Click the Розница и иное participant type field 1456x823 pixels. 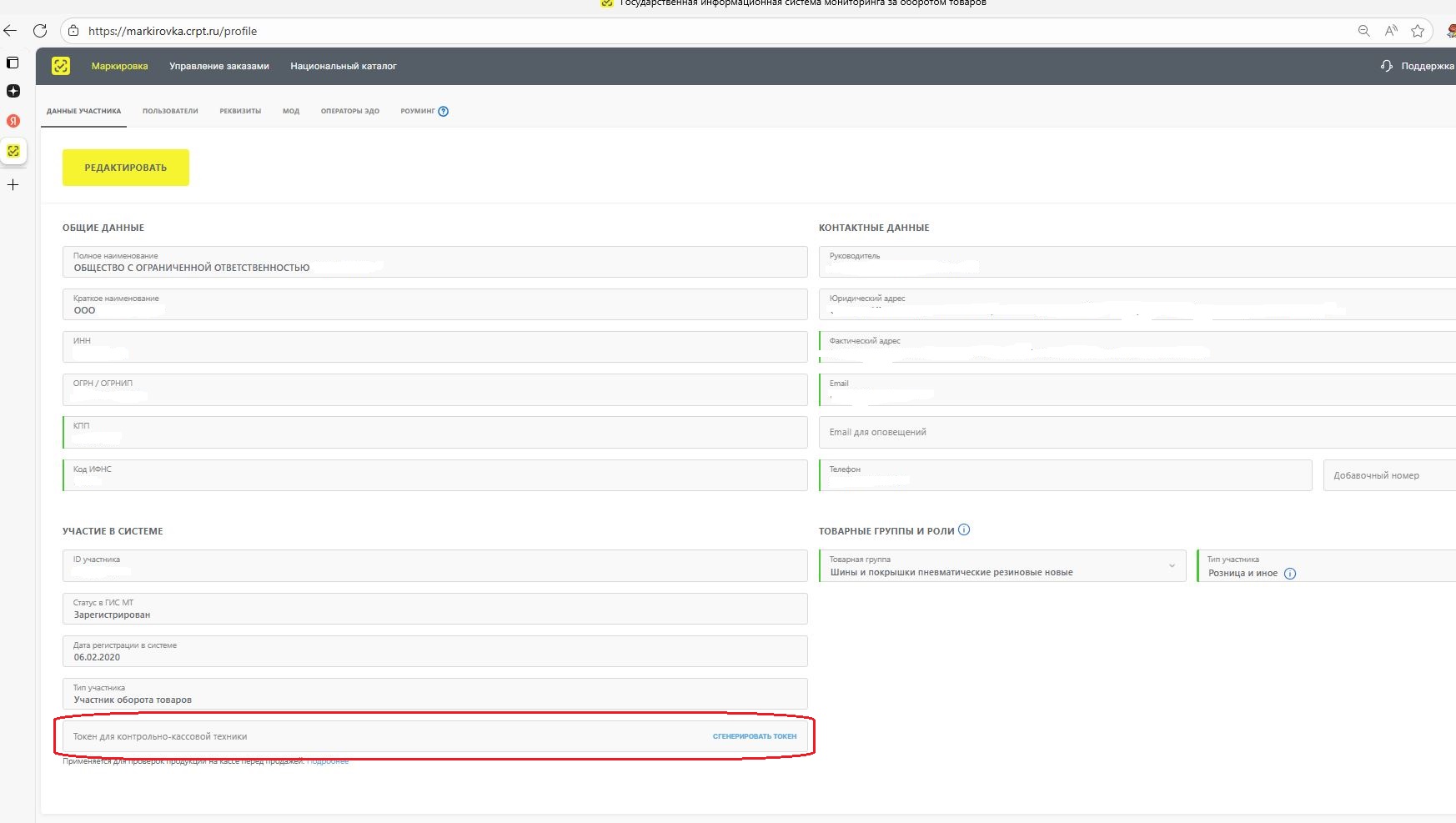coord(1326,565)
